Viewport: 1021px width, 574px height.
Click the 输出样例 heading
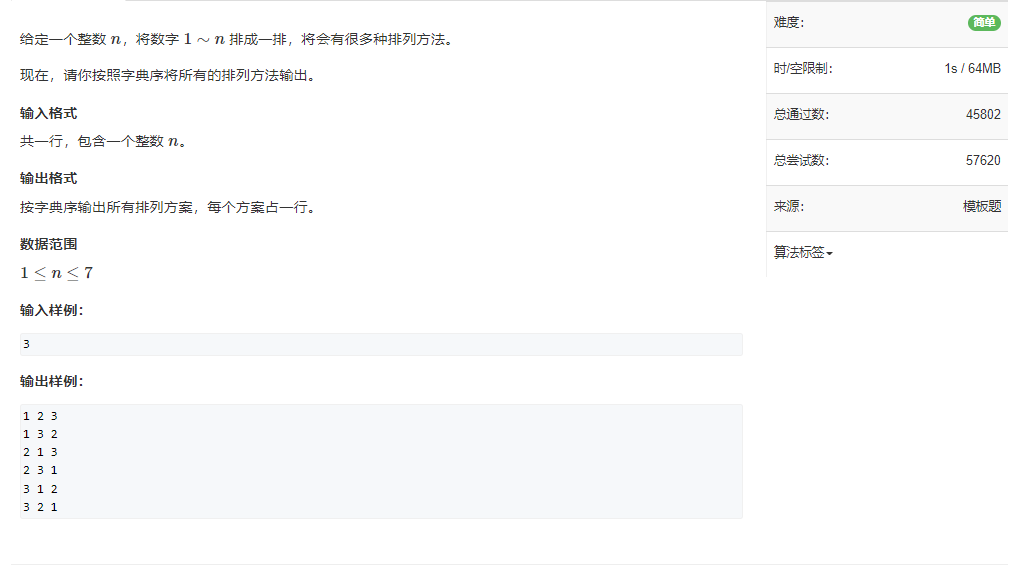click(51, 381)
